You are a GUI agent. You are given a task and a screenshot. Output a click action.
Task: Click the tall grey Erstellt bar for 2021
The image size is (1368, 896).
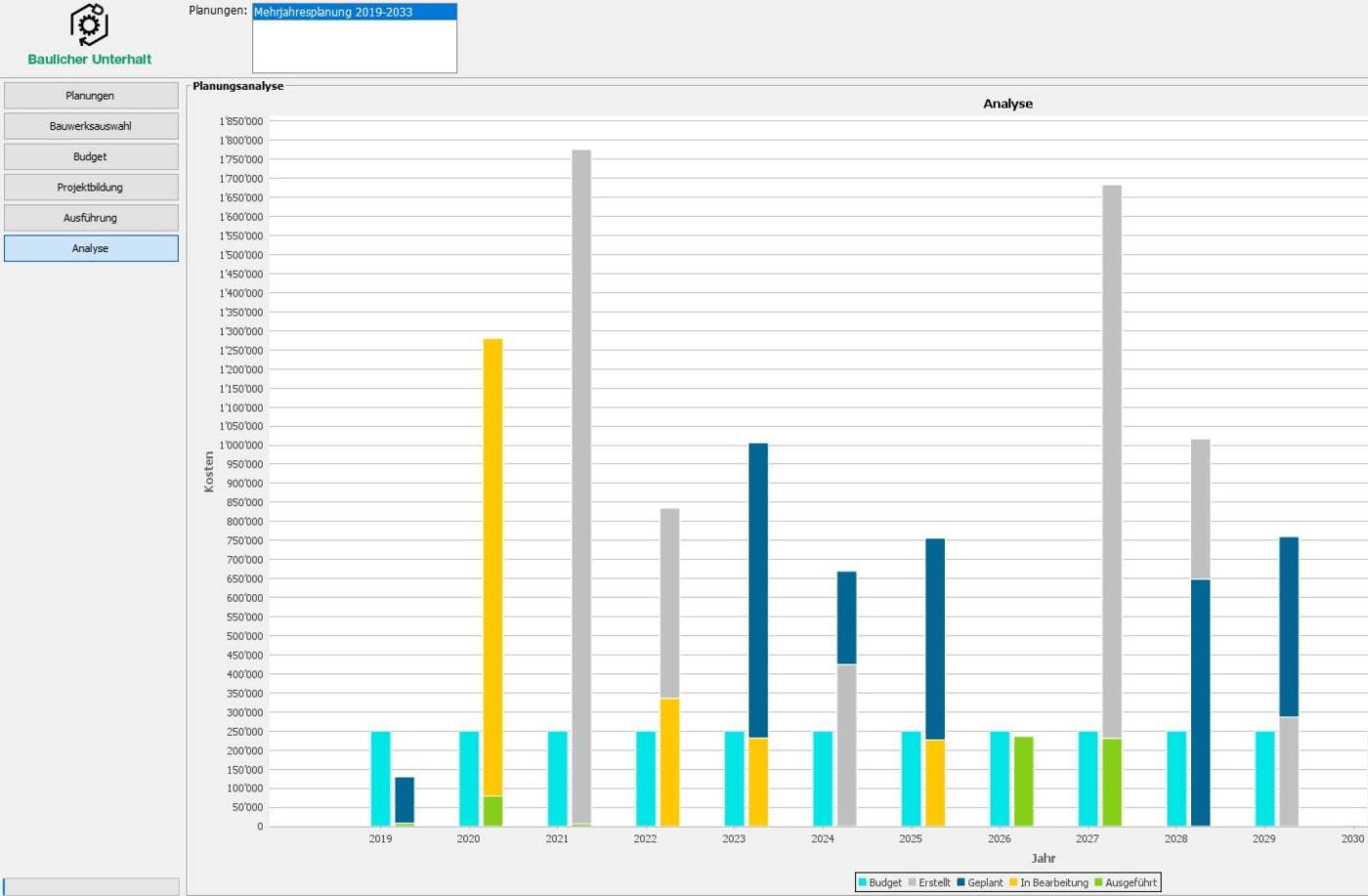click(x=581, y=487)
